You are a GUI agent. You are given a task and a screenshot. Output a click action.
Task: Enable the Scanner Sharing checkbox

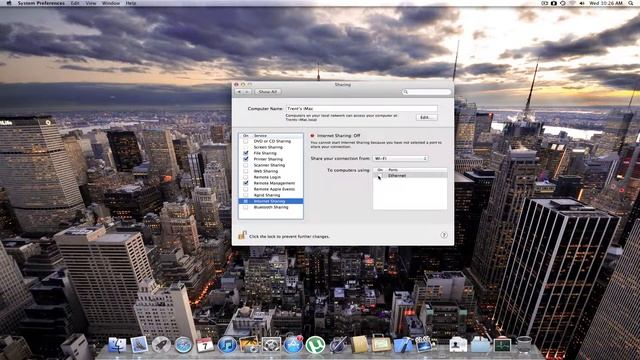pyautogui.click(x=246, y=165)
